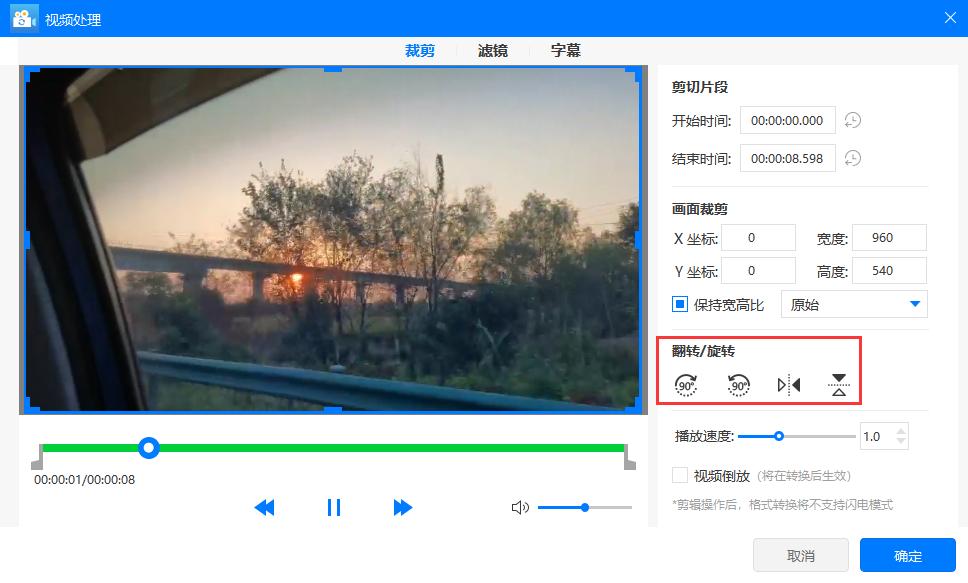Cancel editing via the 取消 button
This screenshot has width=968, height=583.
pos(800,555)
